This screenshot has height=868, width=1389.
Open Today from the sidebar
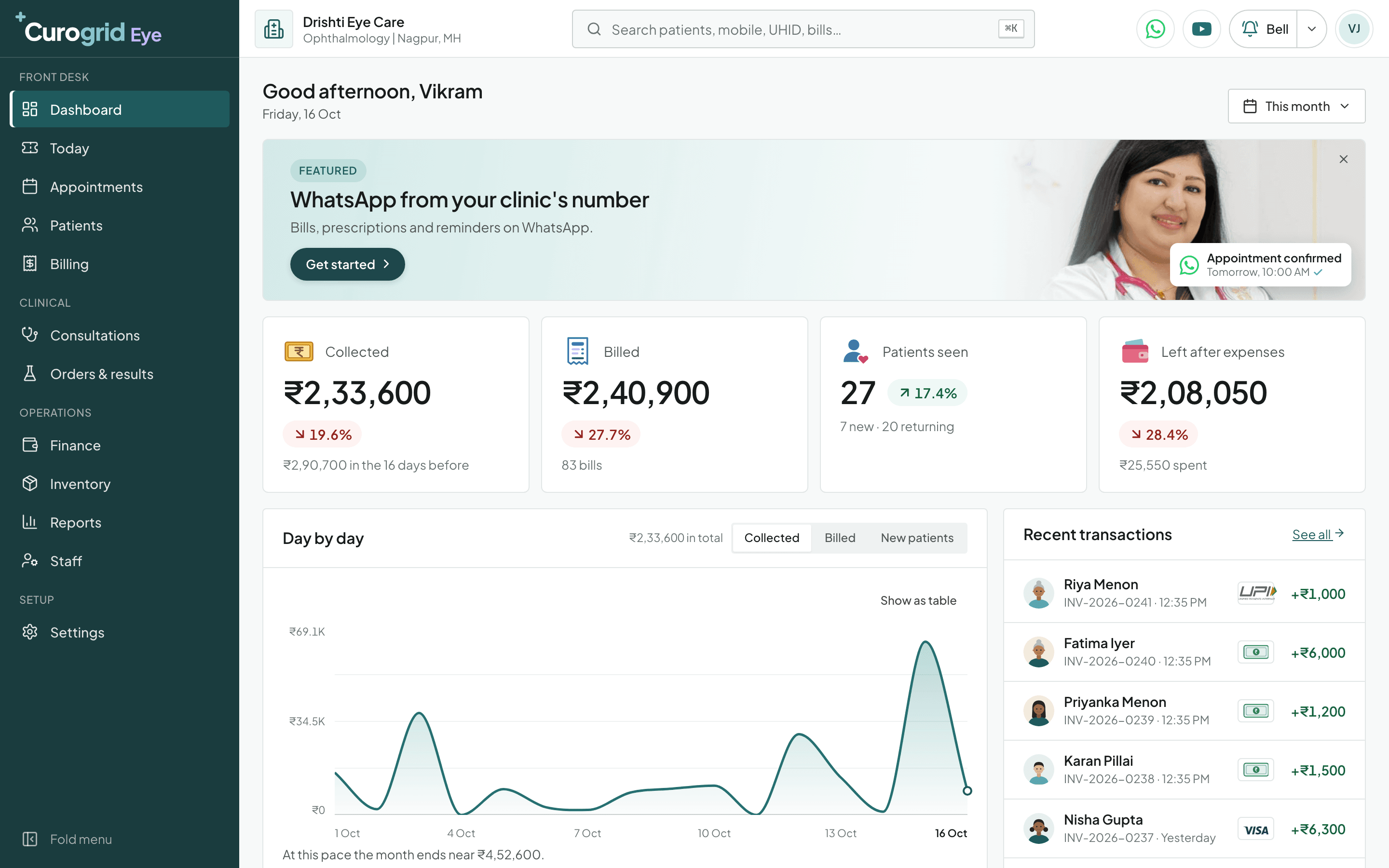120,148
